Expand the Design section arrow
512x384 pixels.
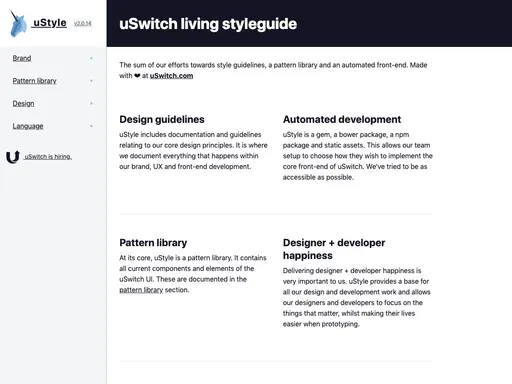91,104
